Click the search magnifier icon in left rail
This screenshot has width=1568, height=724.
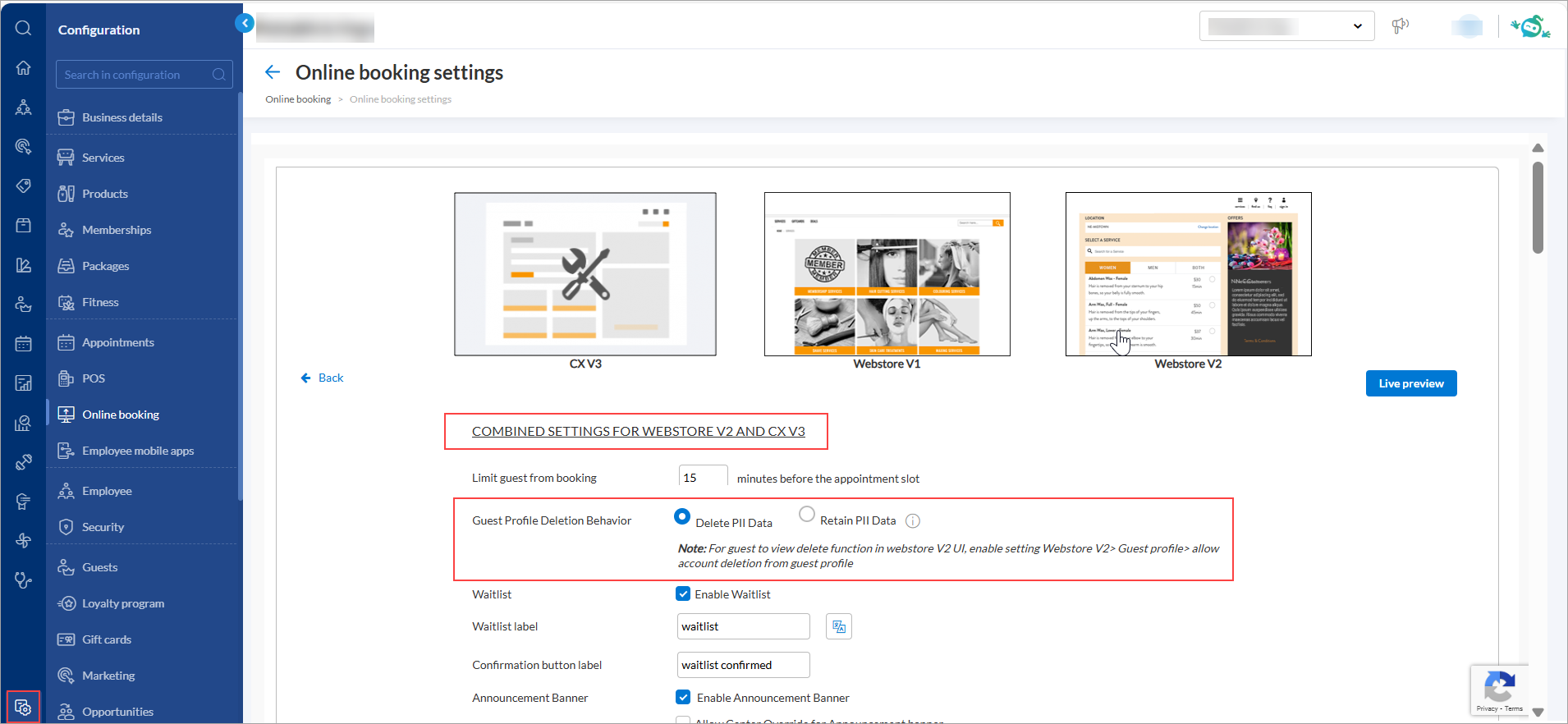23,29
